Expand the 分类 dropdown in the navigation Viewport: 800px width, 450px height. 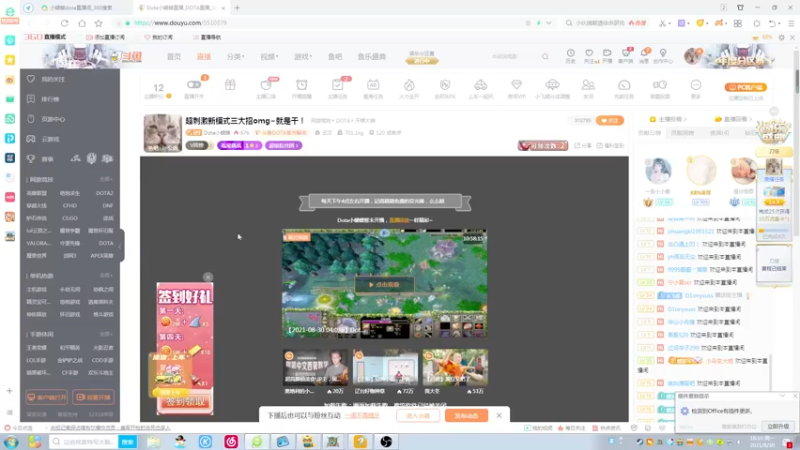[235, 57]
